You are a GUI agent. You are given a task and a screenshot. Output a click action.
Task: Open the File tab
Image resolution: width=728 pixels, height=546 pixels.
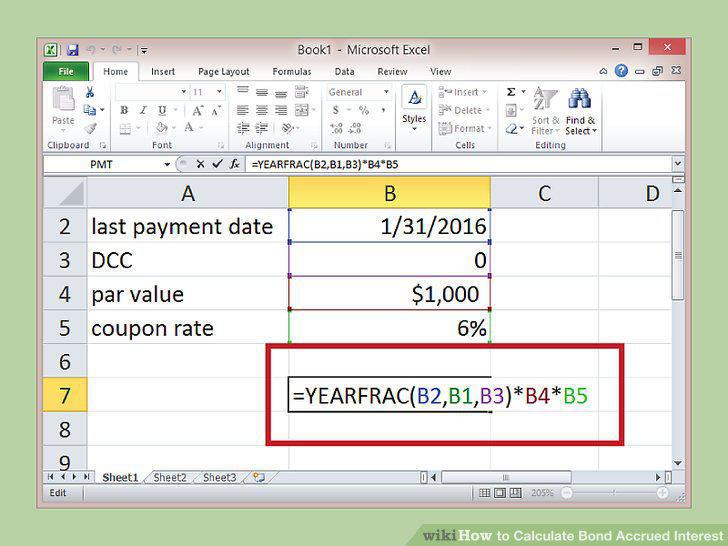[x=65, y=72]
